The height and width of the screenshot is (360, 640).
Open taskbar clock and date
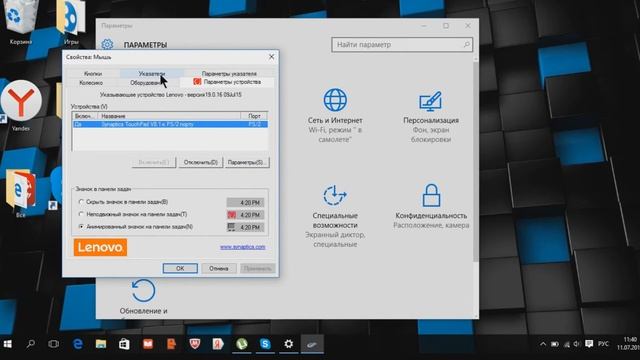pyautogui.click(x=629, y=344)
